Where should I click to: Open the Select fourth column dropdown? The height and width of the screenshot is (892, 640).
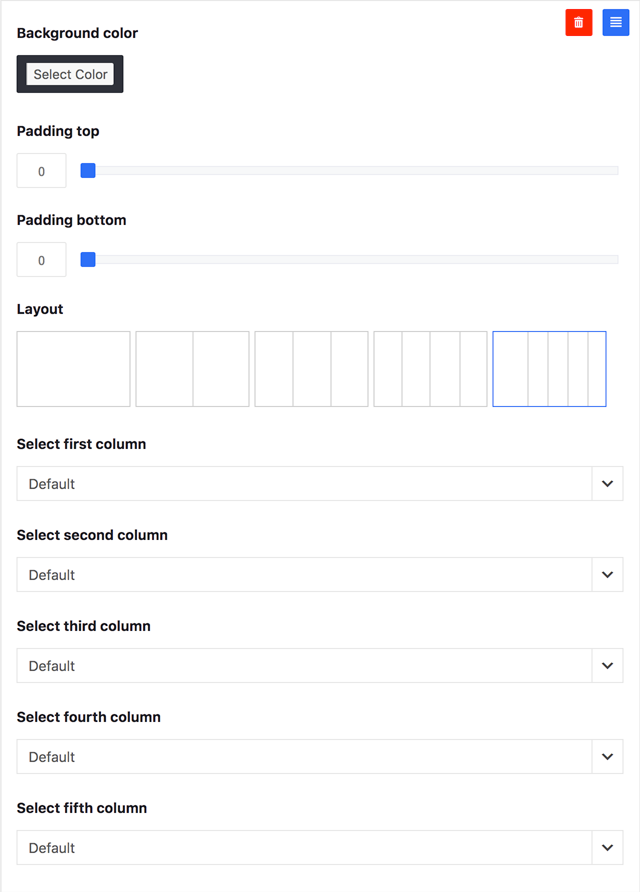point(320,757)
